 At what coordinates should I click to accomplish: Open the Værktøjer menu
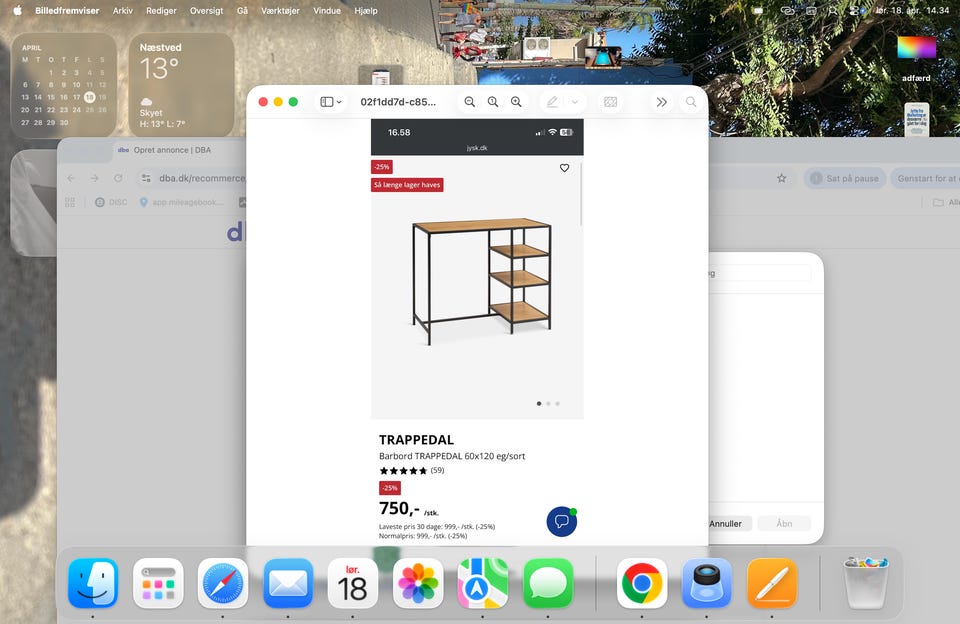[280, 10]
